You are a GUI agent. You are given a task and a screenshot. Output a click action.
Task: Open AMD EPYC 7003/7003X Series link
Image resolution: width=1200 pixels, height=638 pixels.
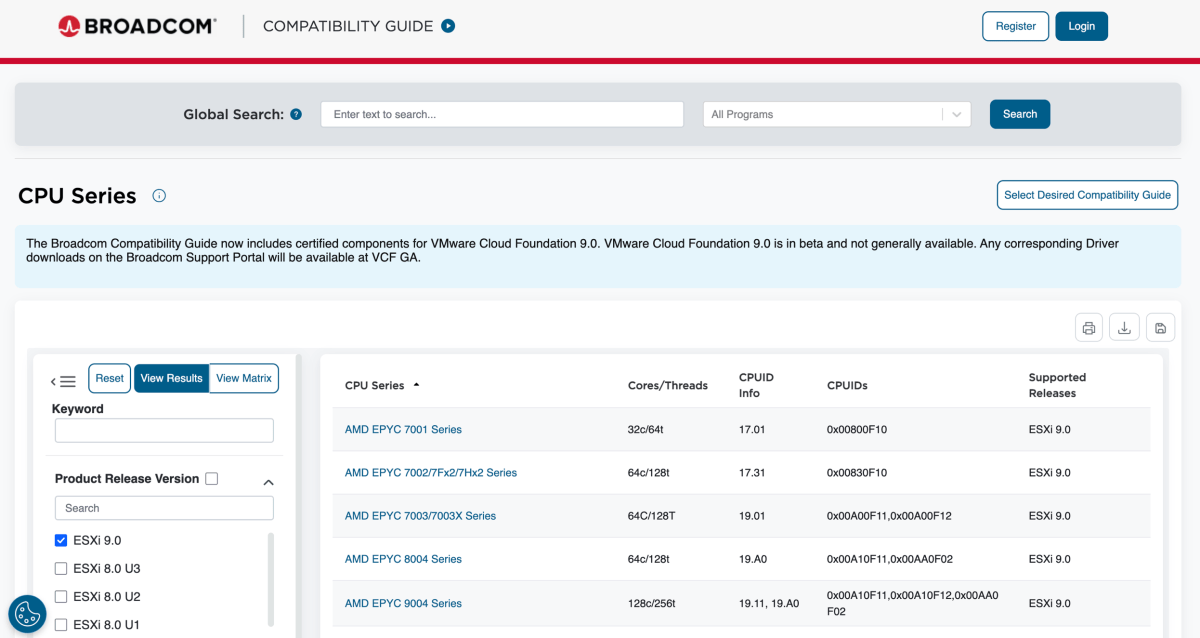tap(420, 516)
